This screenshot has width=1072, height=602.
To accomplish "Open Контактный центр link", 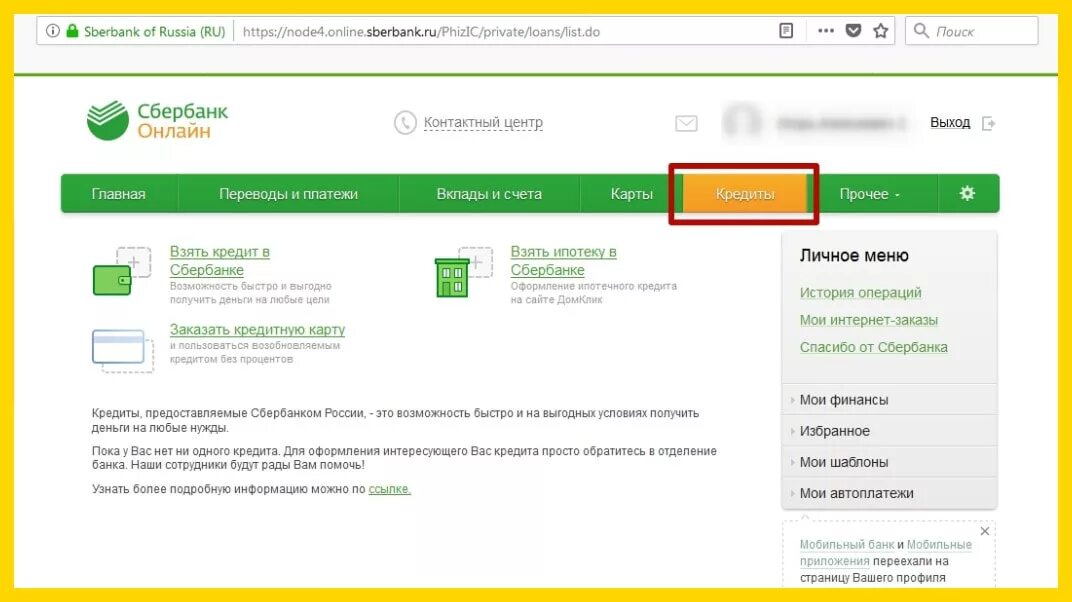I will tap(483, 122).
